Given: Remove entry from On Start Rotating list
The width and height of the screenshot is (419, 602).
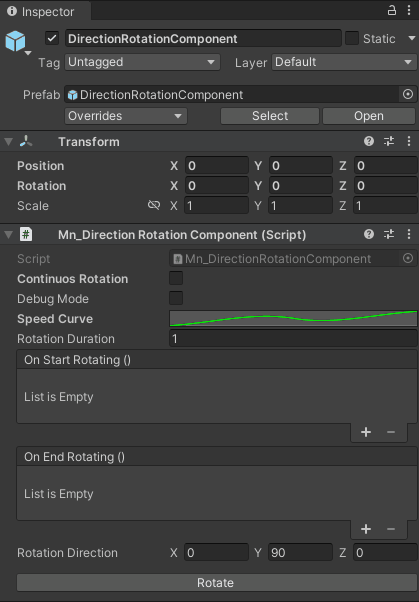Looking at the screenshot, I should [x=391, y=432].
